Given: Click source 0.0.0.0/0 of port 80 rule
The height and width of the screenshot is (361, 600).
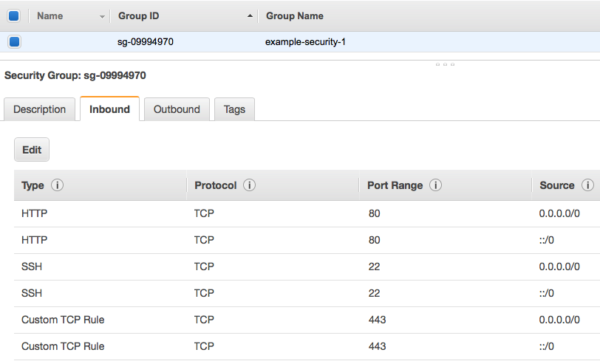Looking at the screenshot, I should (559, 214).
